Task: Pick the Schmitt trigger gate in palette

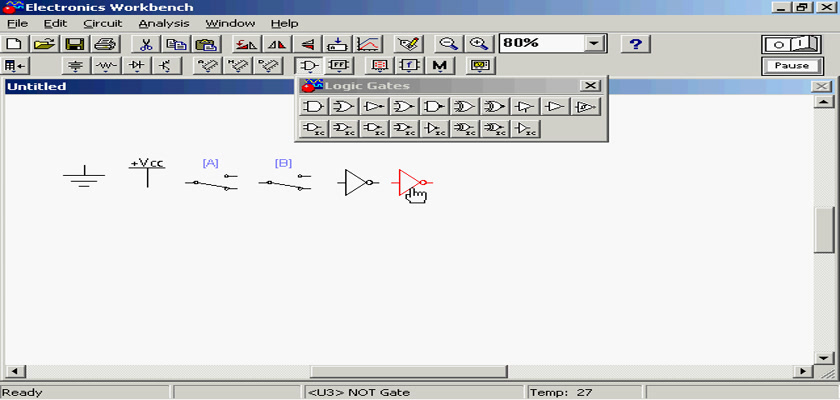Action: [585, 107]
